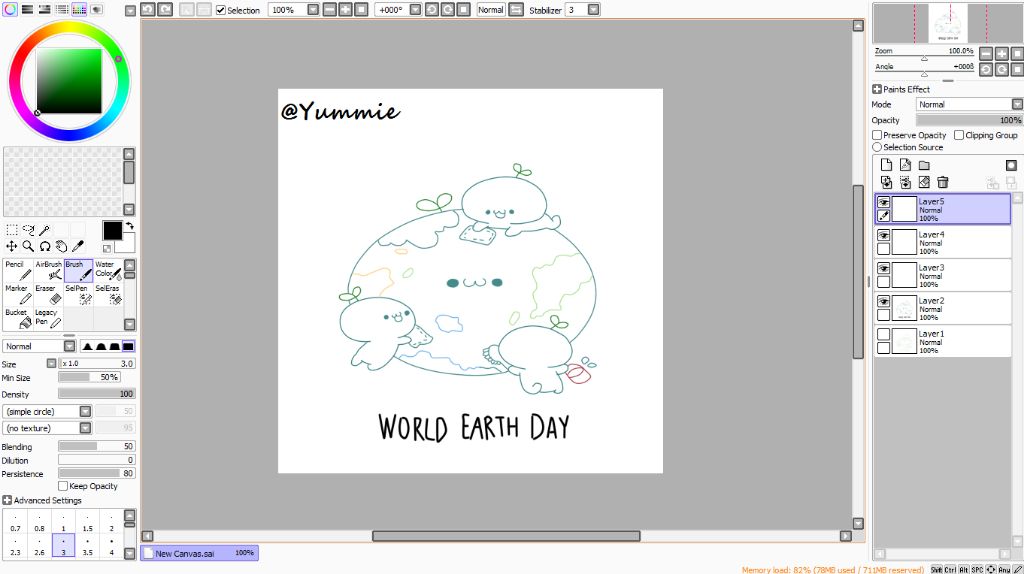1024x574 pixels.
Task: Click the black foreground color swatch
Action: [x=112, y=231]
